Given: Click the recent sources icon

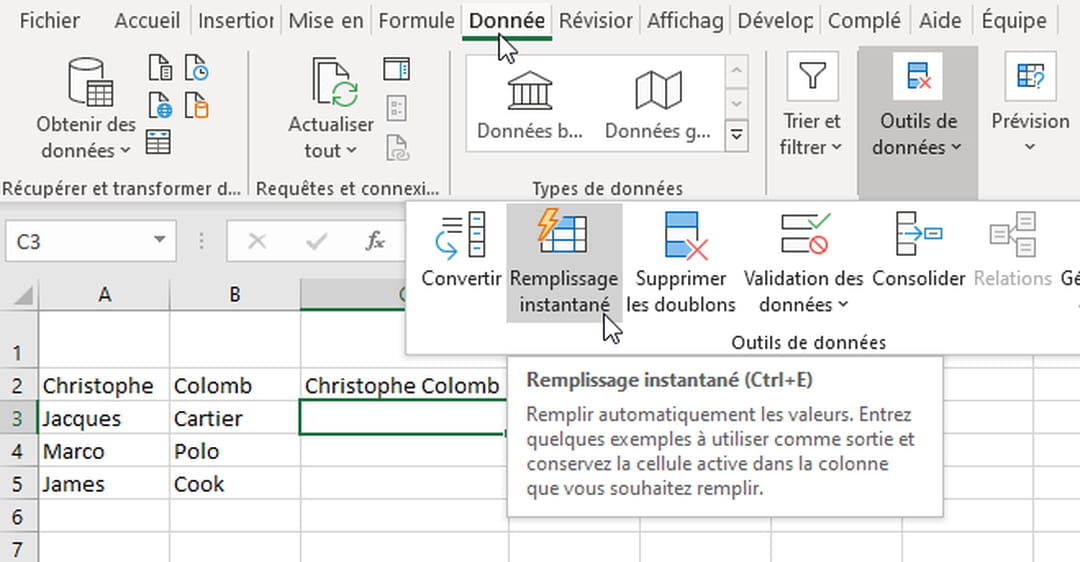Looking at the screenshot, I should click(x=197, y=68).
